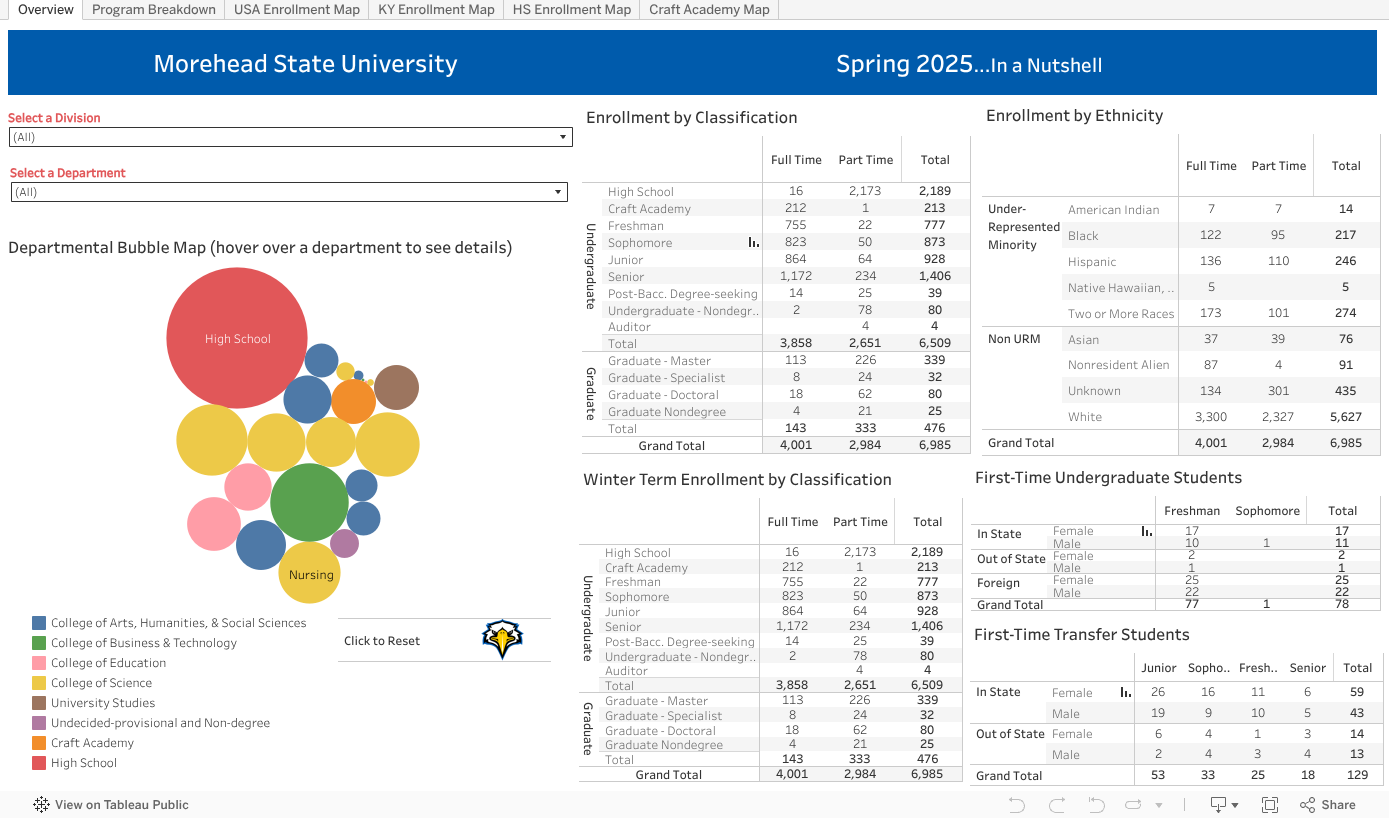
Task: Click sort icon beside the Sophomore row
Action: click(753, 243)
